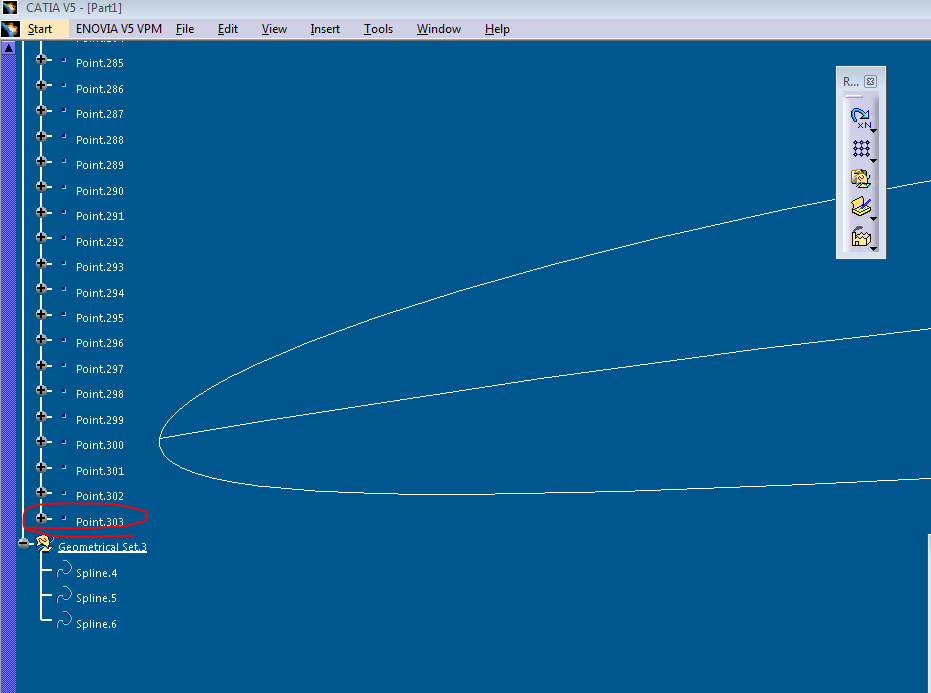931x693 pixels.
Task: Open dropdown arrow beside the factory icon
Action: (874, 248)
